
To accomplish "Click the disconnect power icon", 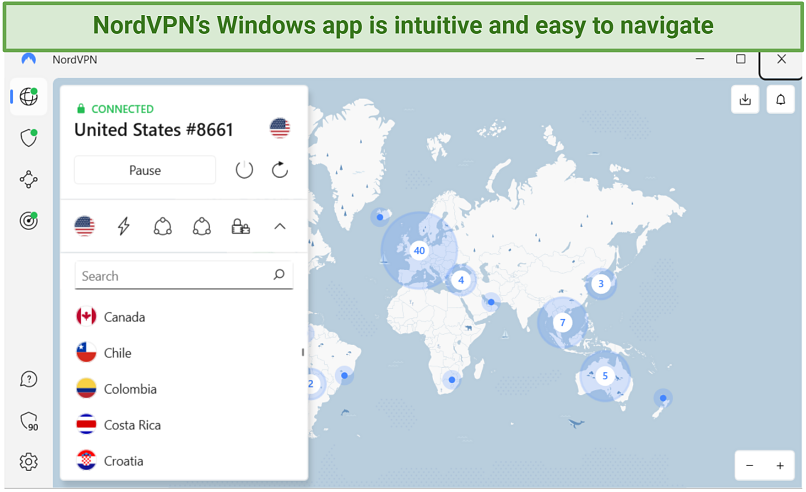I will (x=244, y=170).
